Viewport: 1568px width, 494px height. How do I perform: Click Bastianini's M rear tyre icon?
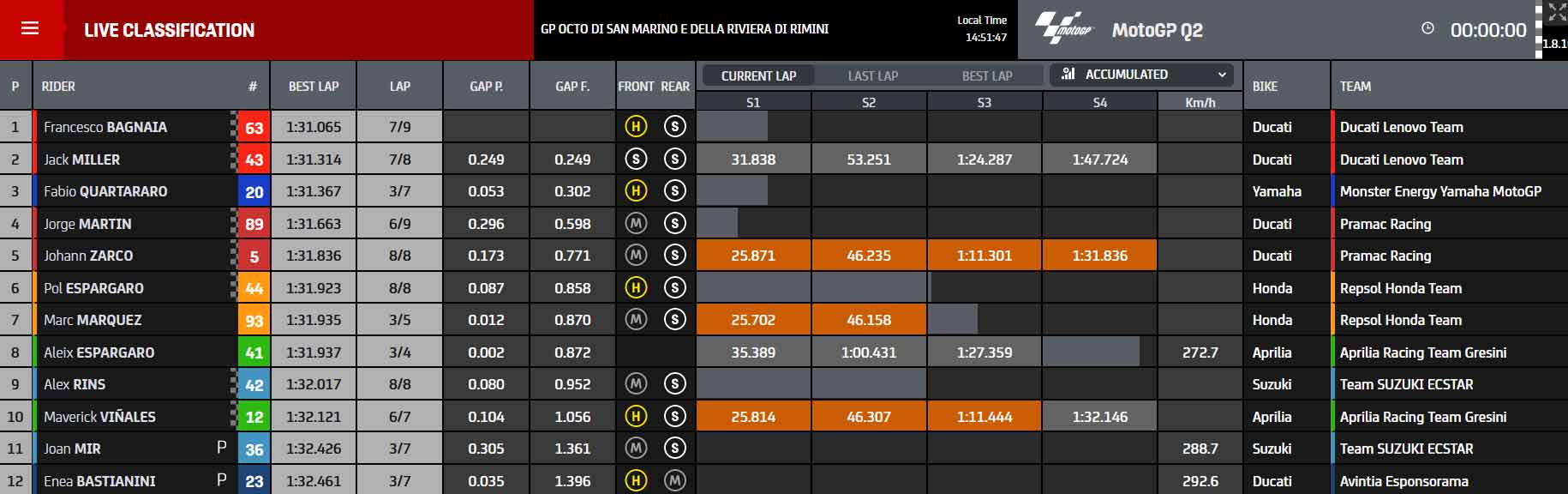[x=675, y=481]
